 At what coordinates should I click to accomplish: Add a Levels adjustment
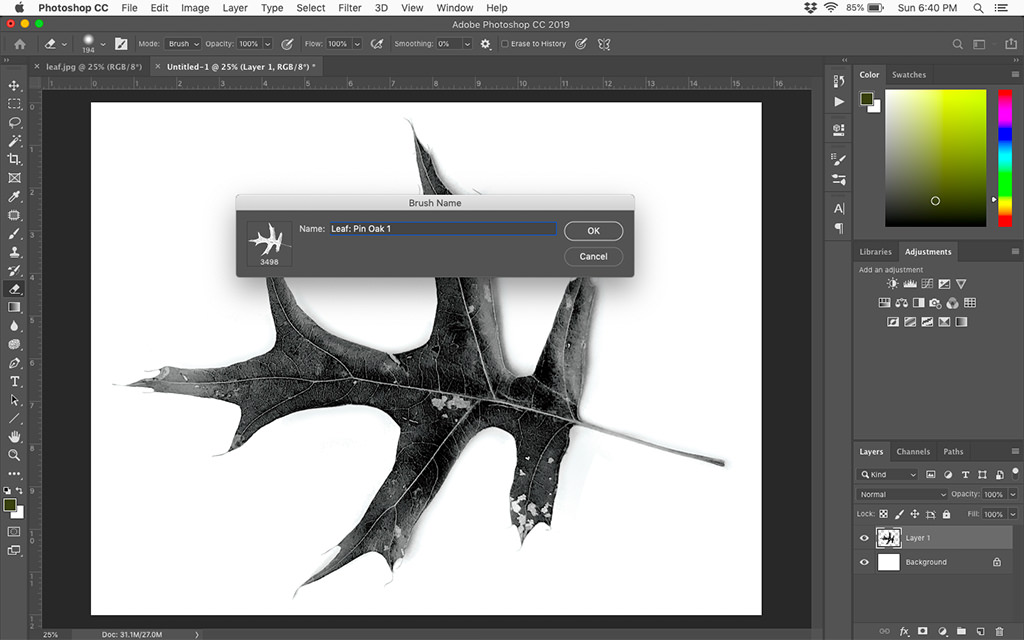click(x=910, y=283)
